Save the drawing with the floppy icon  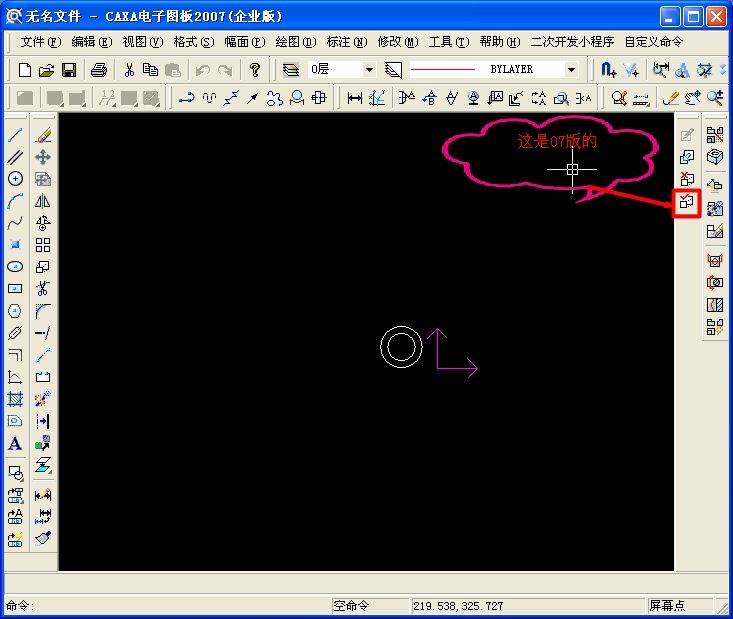69,70
